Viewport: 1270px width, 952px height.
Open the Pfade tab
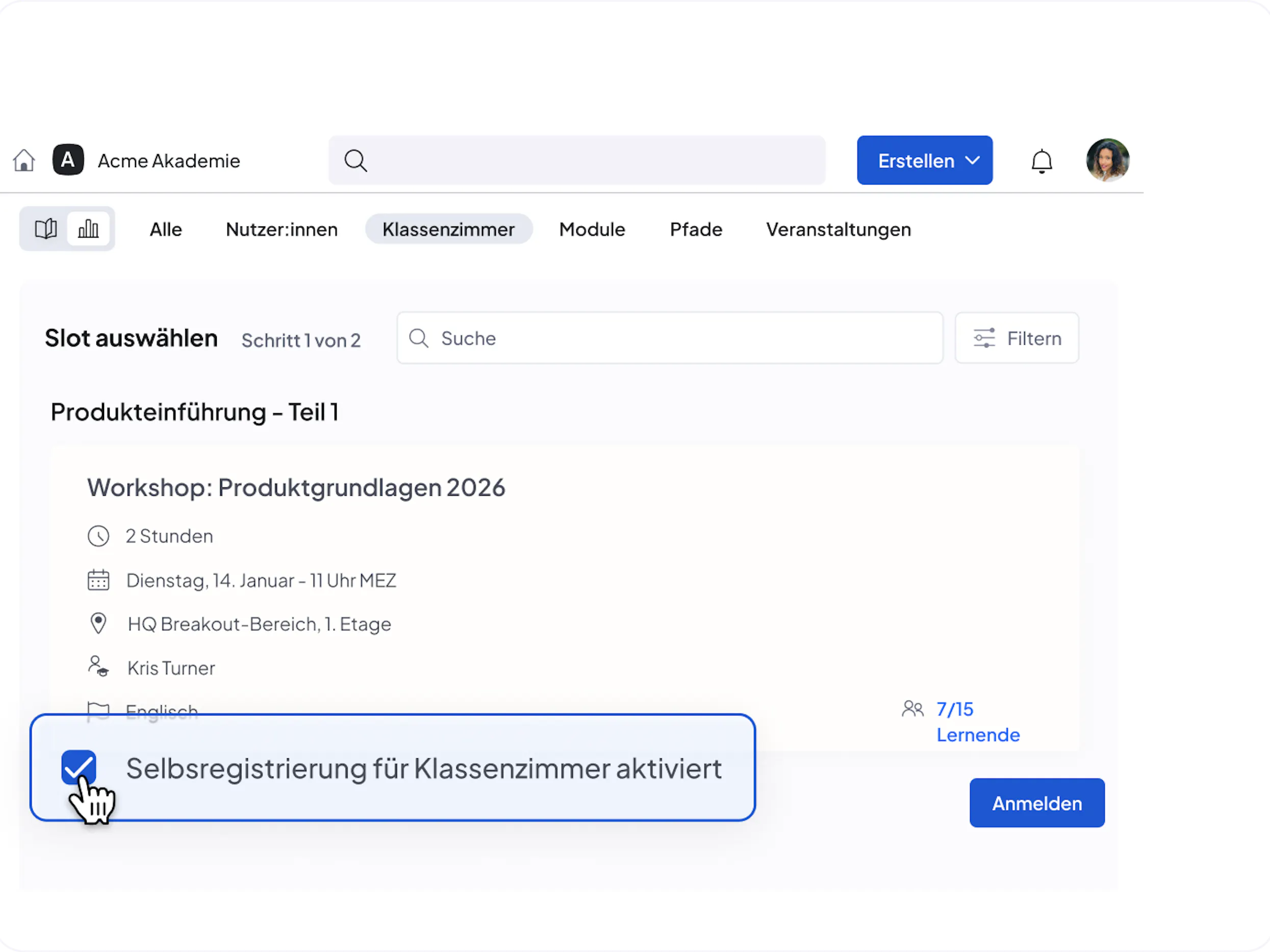696,229
